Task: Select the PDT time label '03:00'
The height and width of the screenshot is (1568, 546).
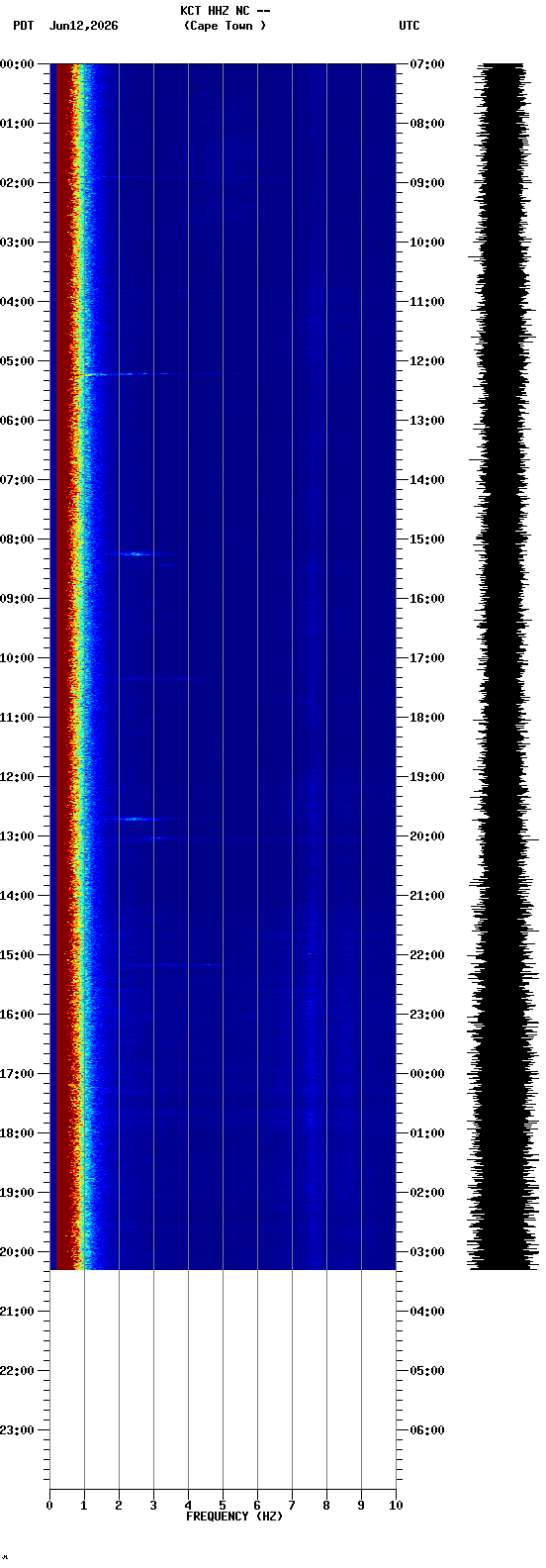Action: pyautogui.click(x=18, y=243)
